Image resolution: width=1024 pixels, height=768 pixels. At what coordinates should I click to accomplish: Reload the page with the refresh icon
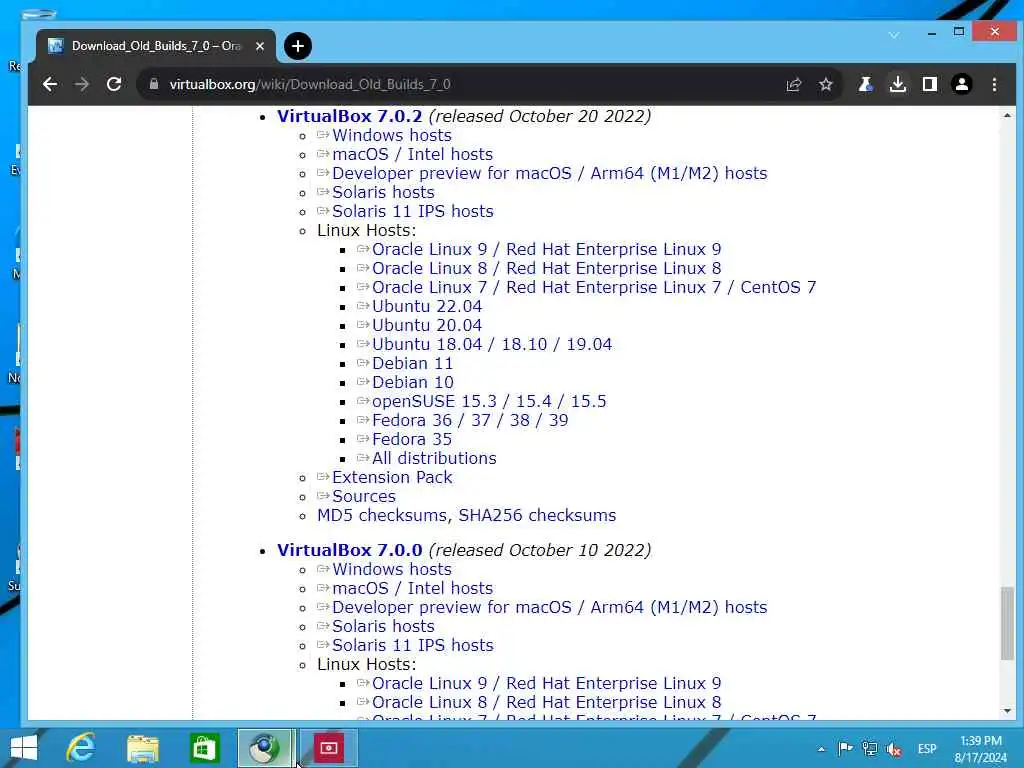[114, 84]
